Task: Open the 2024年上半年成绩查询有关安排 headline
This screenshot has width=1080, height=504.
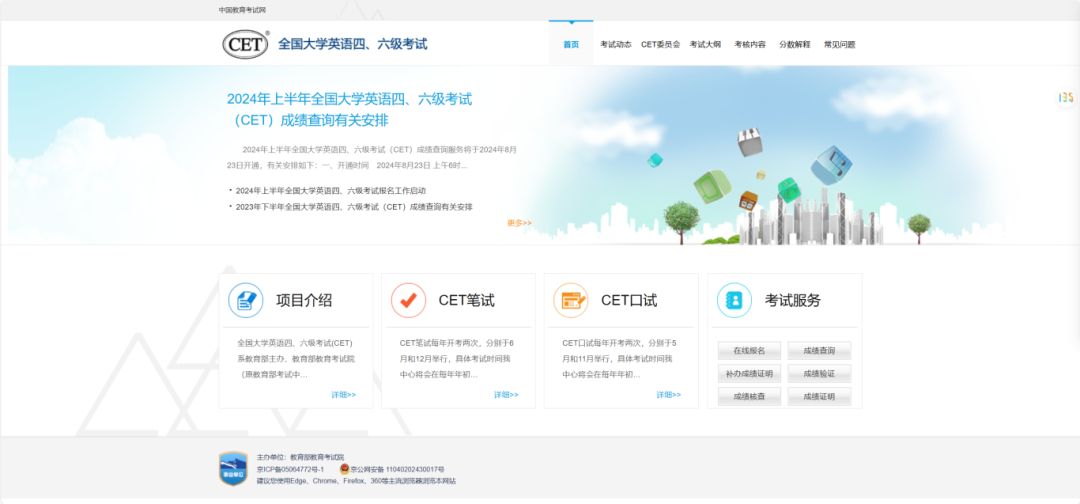Action: point(350,109)
